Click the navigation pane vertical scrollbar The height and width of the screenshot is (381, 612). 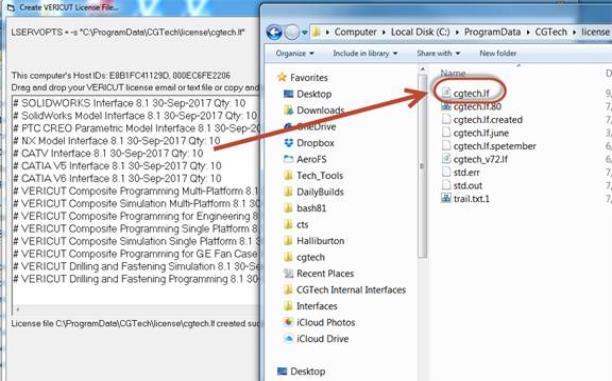422,166
